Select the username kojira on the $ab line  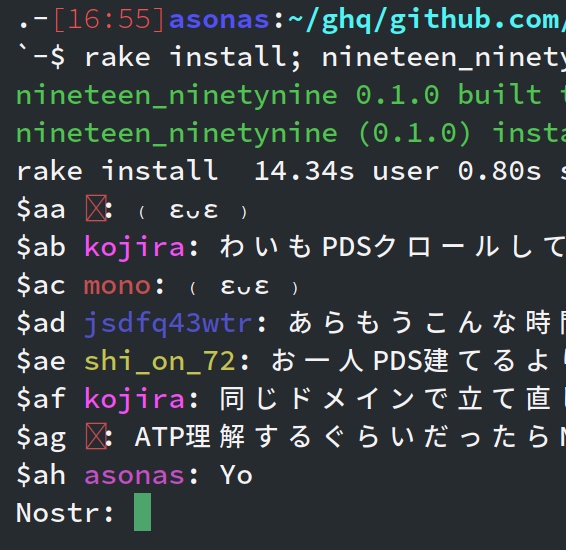click(x=134, y=248)
